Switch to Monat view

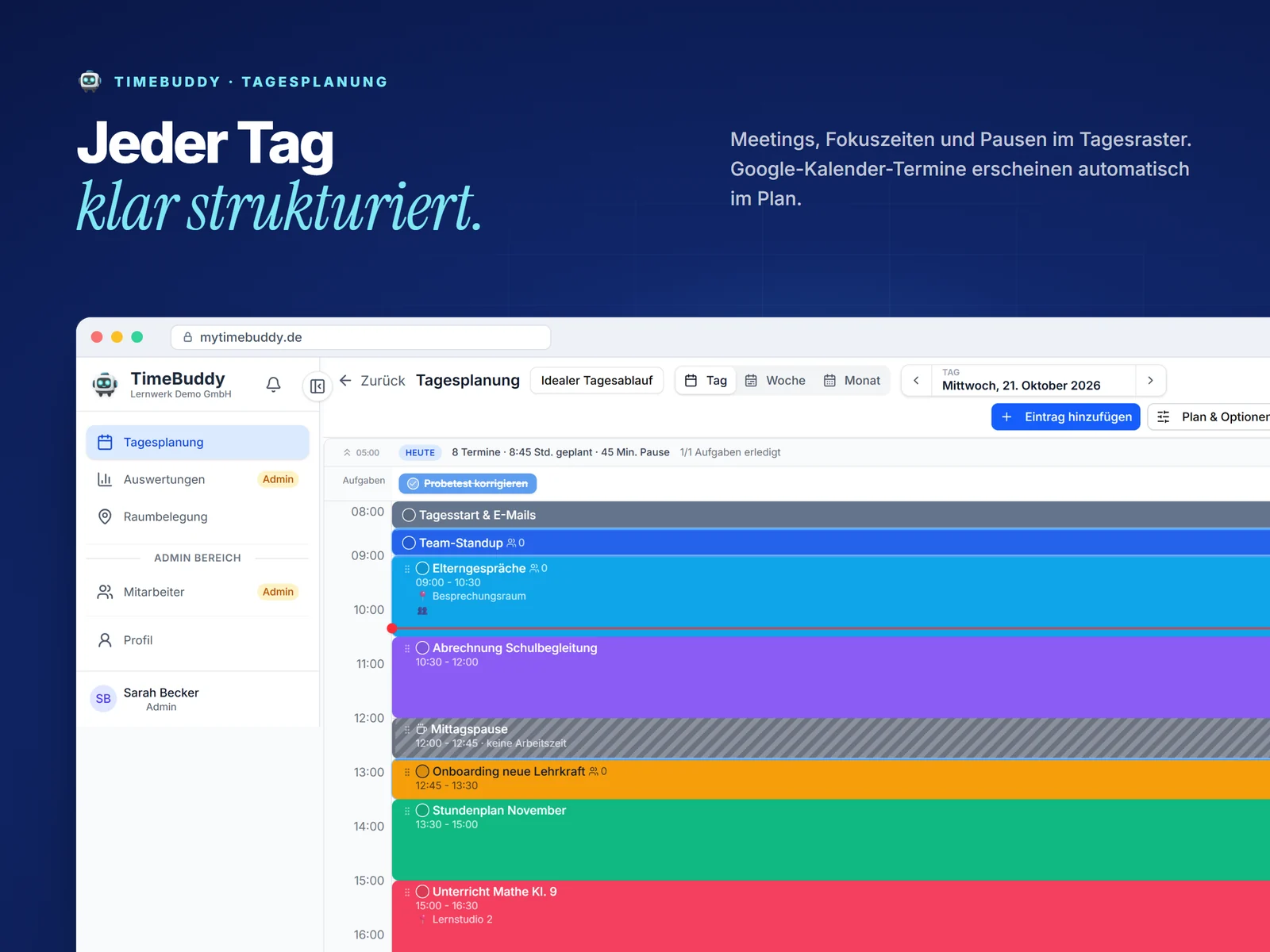(852, 381)
